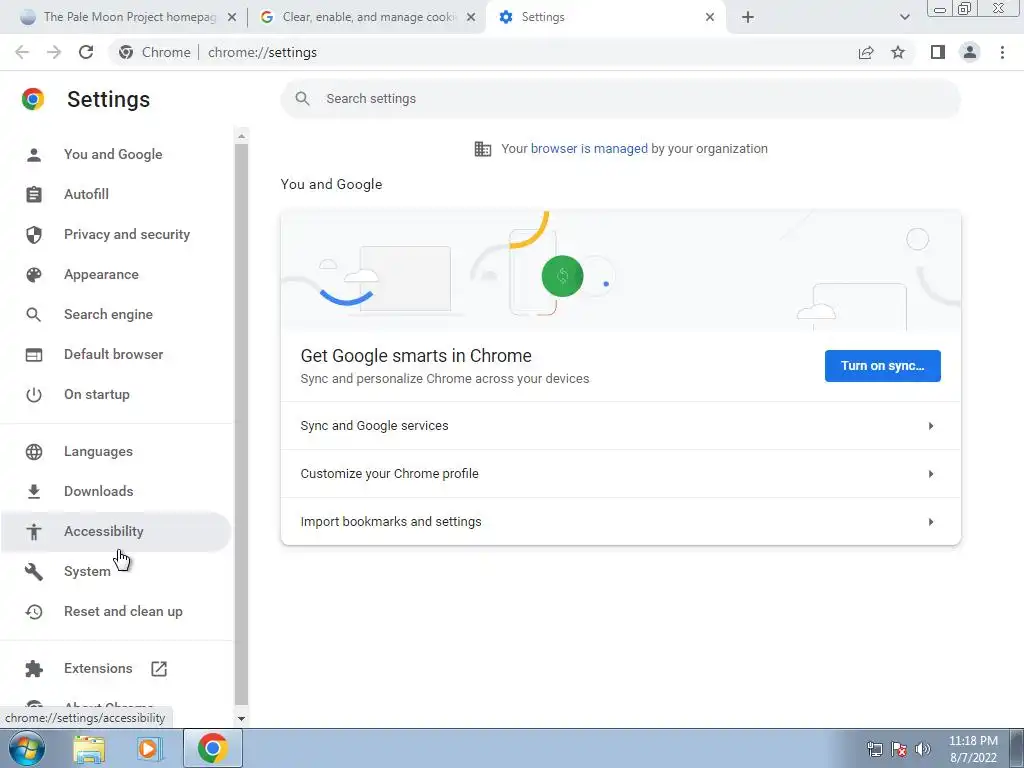Viewport: 1024px width, 768px height.
Task: Open the side panel icon
Action: click(x=938, y=52)
